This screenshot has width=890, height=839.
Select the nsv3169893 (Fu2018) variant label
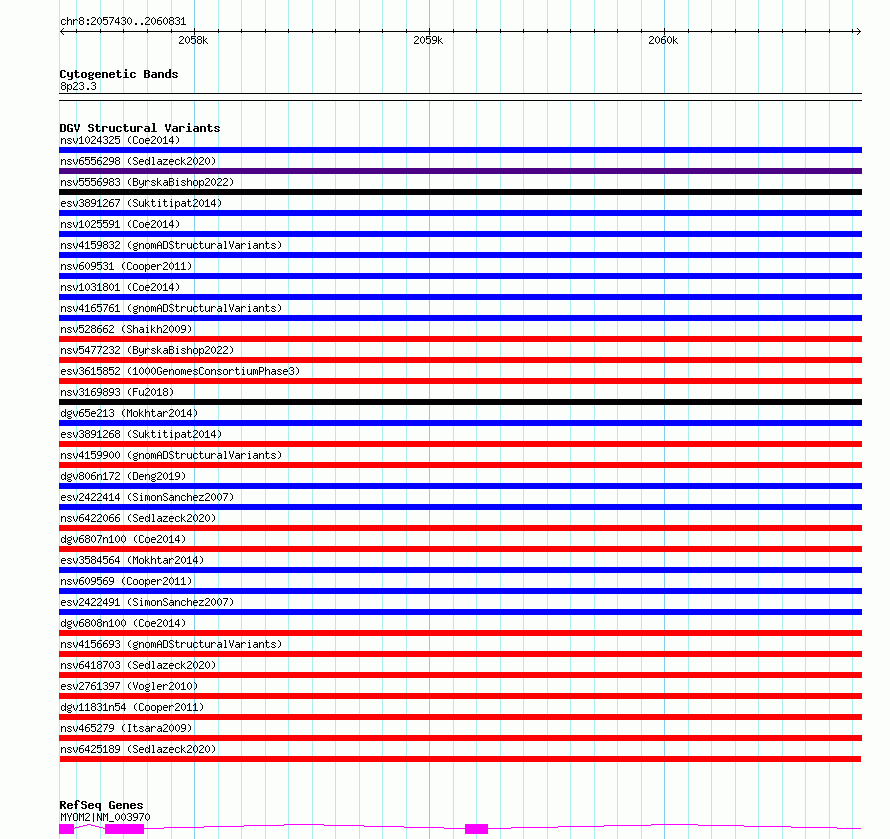[117, 392]
